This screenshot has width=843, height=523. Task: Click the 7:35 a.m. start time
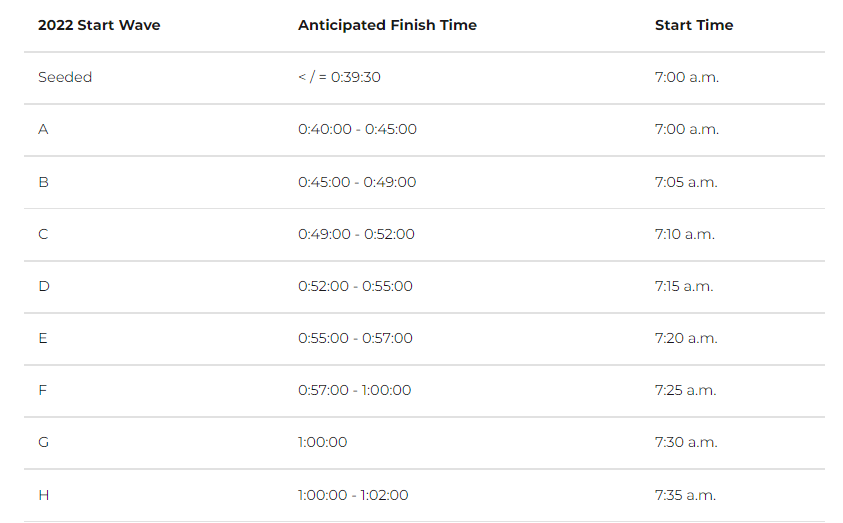[x=685, y=495]
